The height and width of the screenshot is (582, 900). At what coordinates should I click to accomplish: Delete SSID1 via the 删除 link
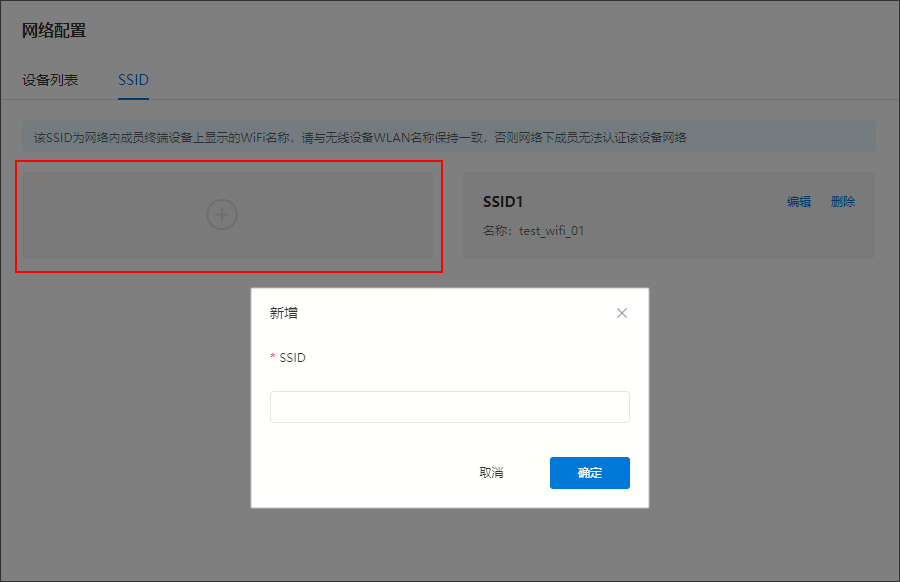tap(843, 201)
